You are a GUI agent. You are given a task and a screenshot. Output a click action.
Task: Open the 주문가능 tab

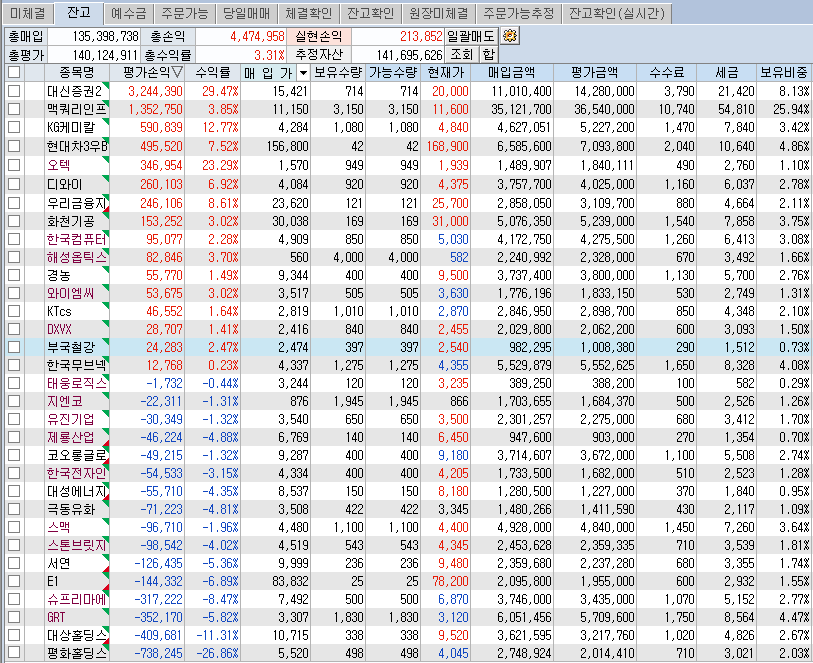point(185,13)
